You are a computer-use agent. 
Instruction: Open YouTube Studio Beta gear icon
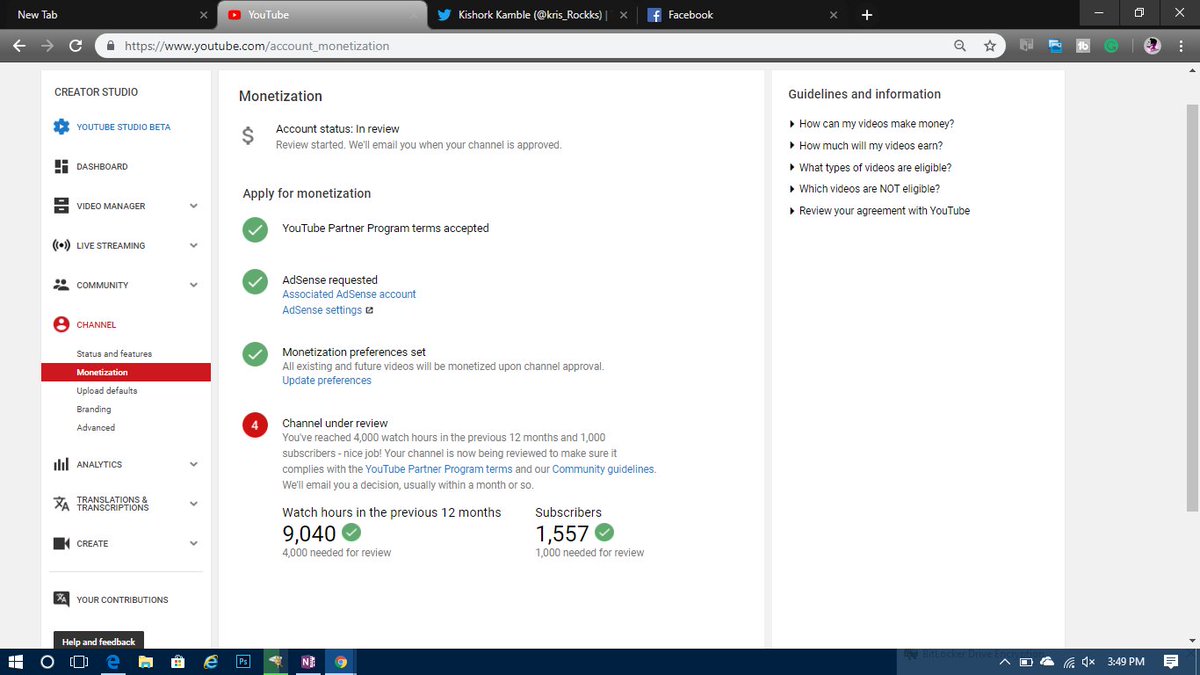pyautogui.click(x=61, y=127)
